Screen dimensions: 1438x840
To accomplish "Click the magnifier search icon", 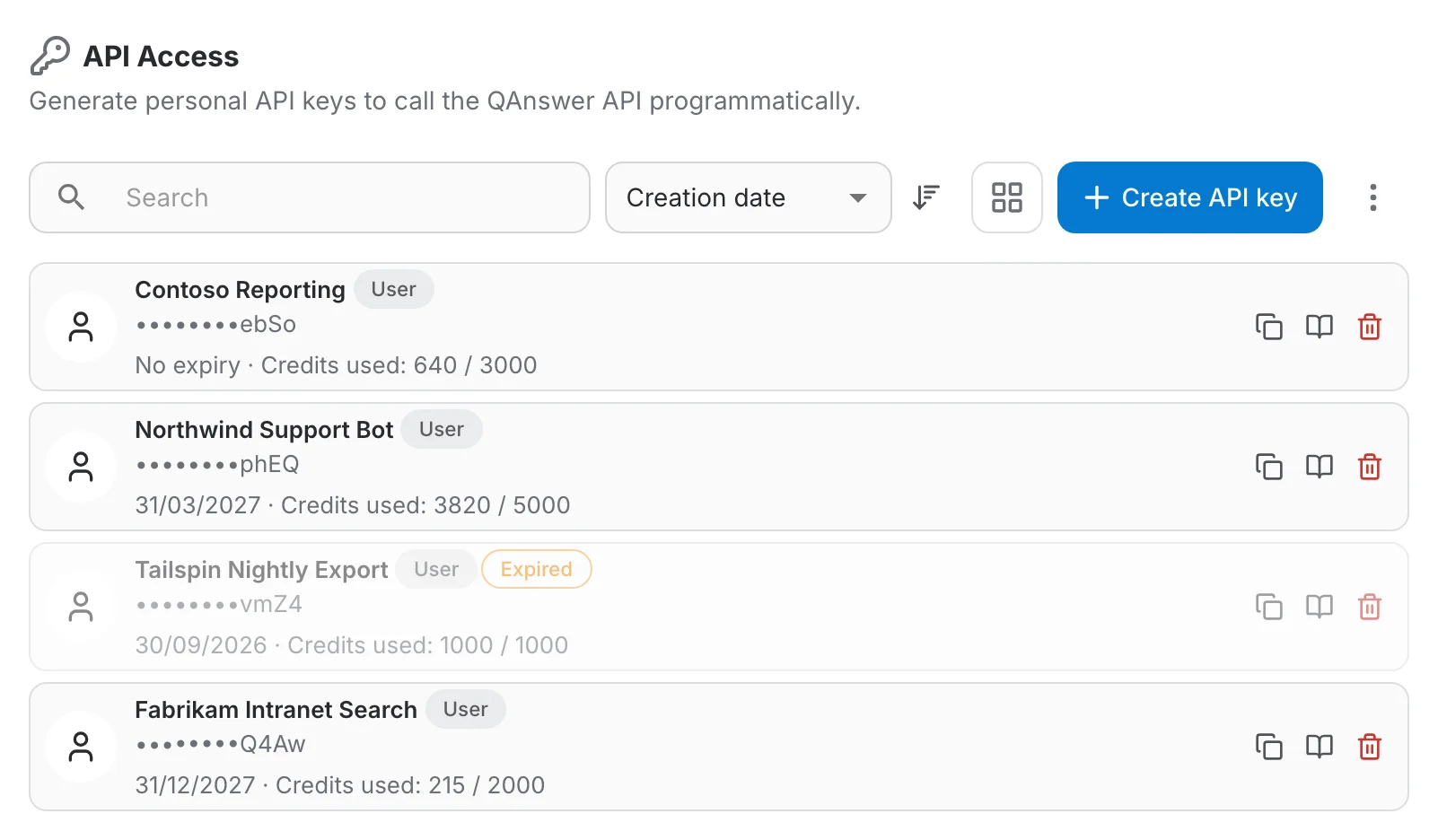I will pyautogui.click(x=71, y=197).
